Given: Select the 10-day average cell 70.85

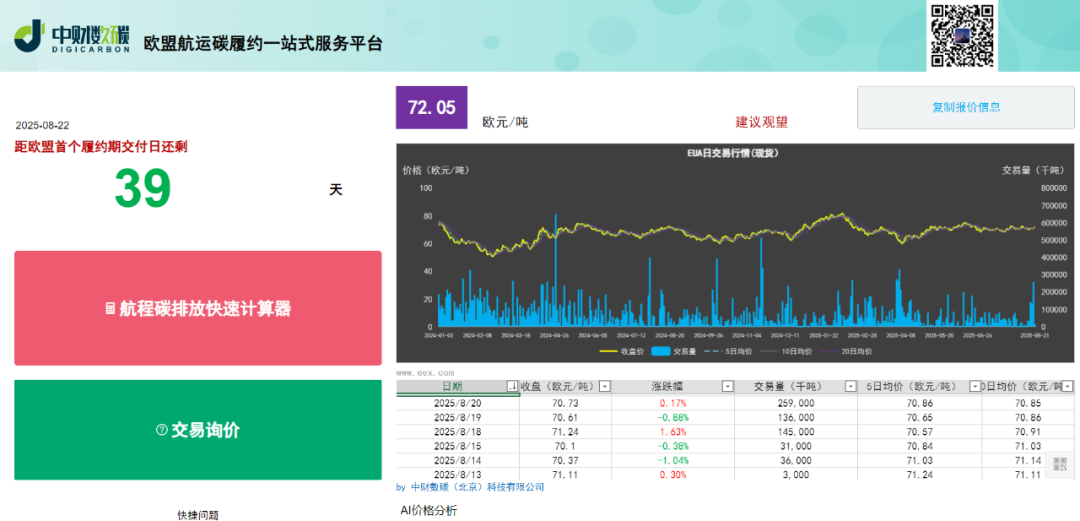Looking at the screenshot, I should 1028,403.
